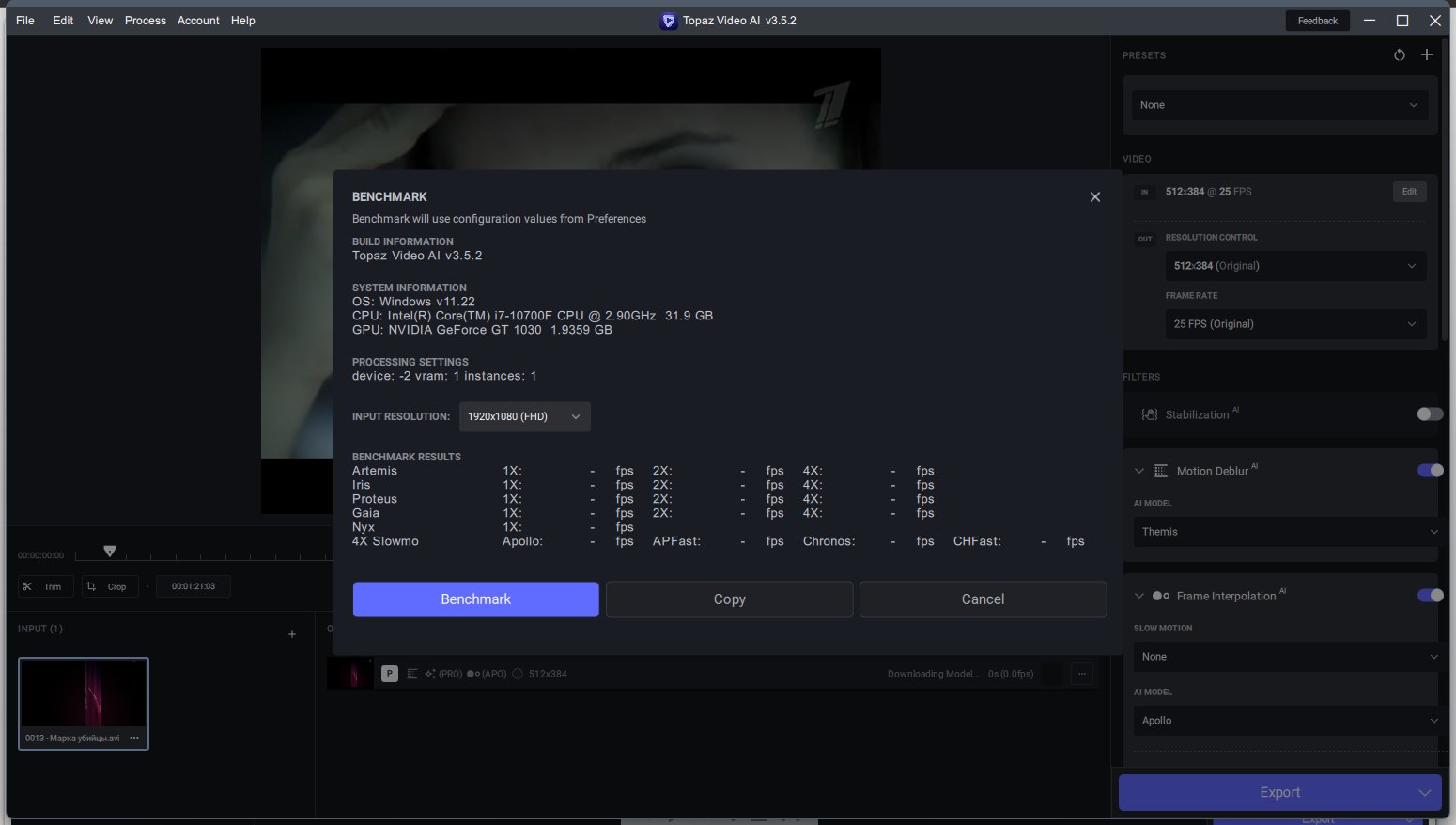Click the Topaz Video AI logo icon

coord(669,21)
